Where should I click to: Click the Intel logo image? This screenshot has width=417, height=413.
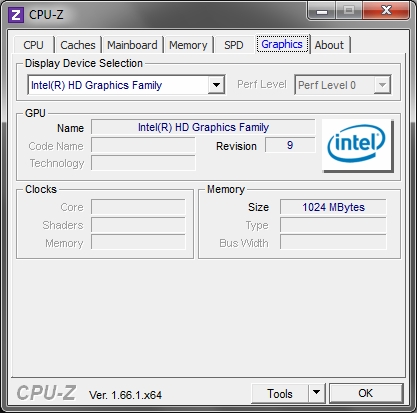[x=358, y=146]
